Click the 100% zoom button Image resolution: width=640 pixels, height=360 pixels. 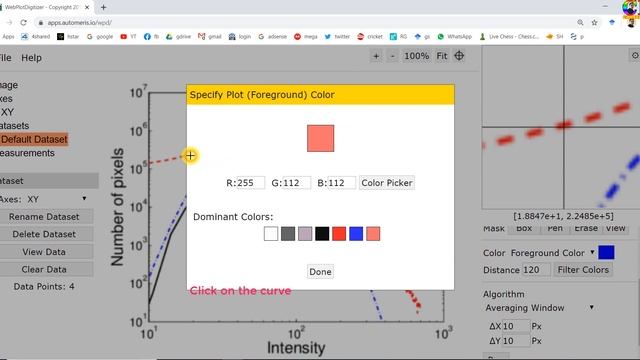pos(416,56)
